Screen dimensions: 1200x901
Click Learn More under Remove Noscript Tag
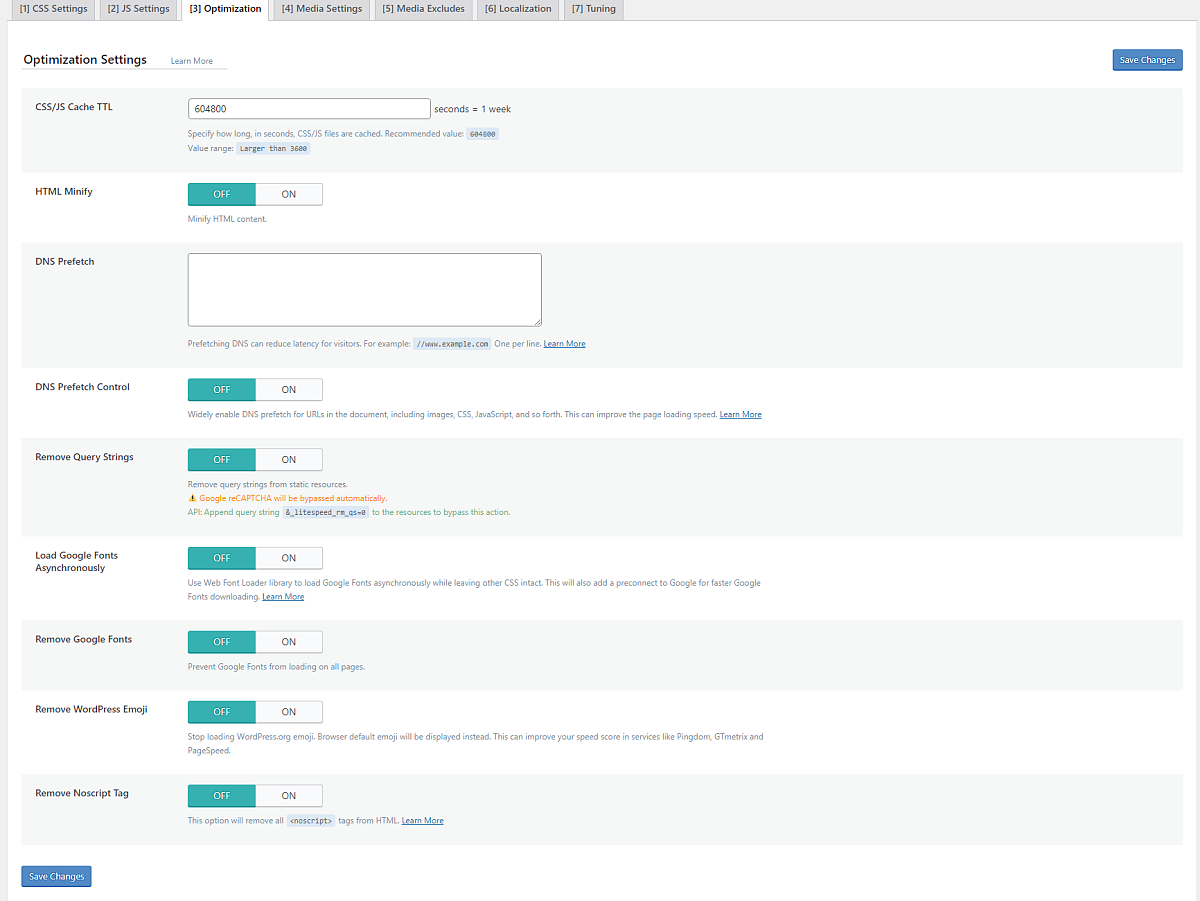click(422, 821)
